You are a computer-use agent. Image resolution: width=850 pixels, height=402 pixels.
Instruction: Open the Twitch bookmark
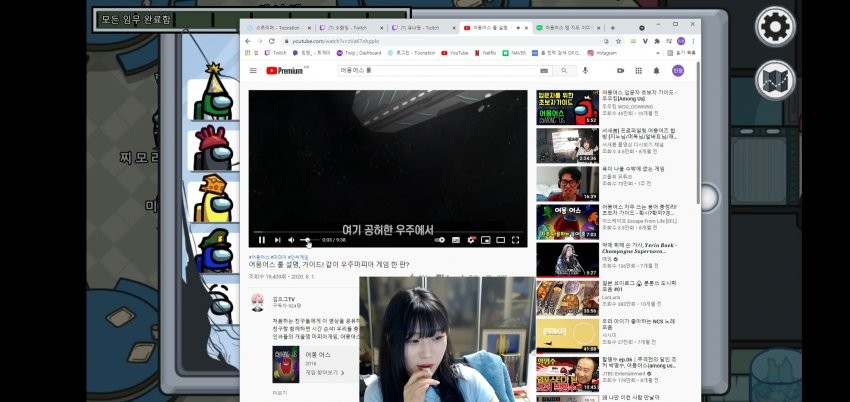tap(275, 53)
